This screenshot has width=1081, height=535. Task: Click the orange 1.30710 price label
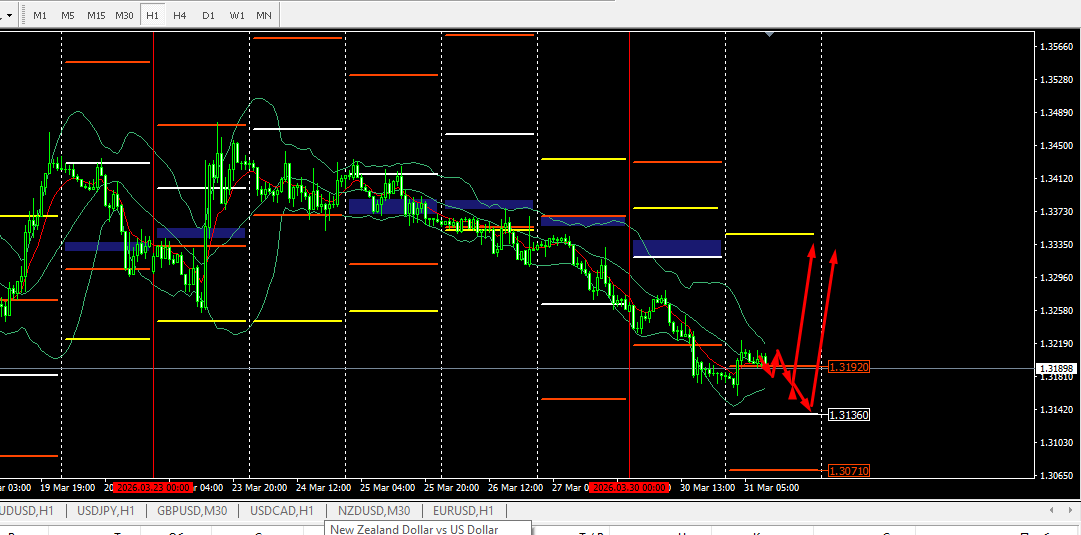pos(849,471)
